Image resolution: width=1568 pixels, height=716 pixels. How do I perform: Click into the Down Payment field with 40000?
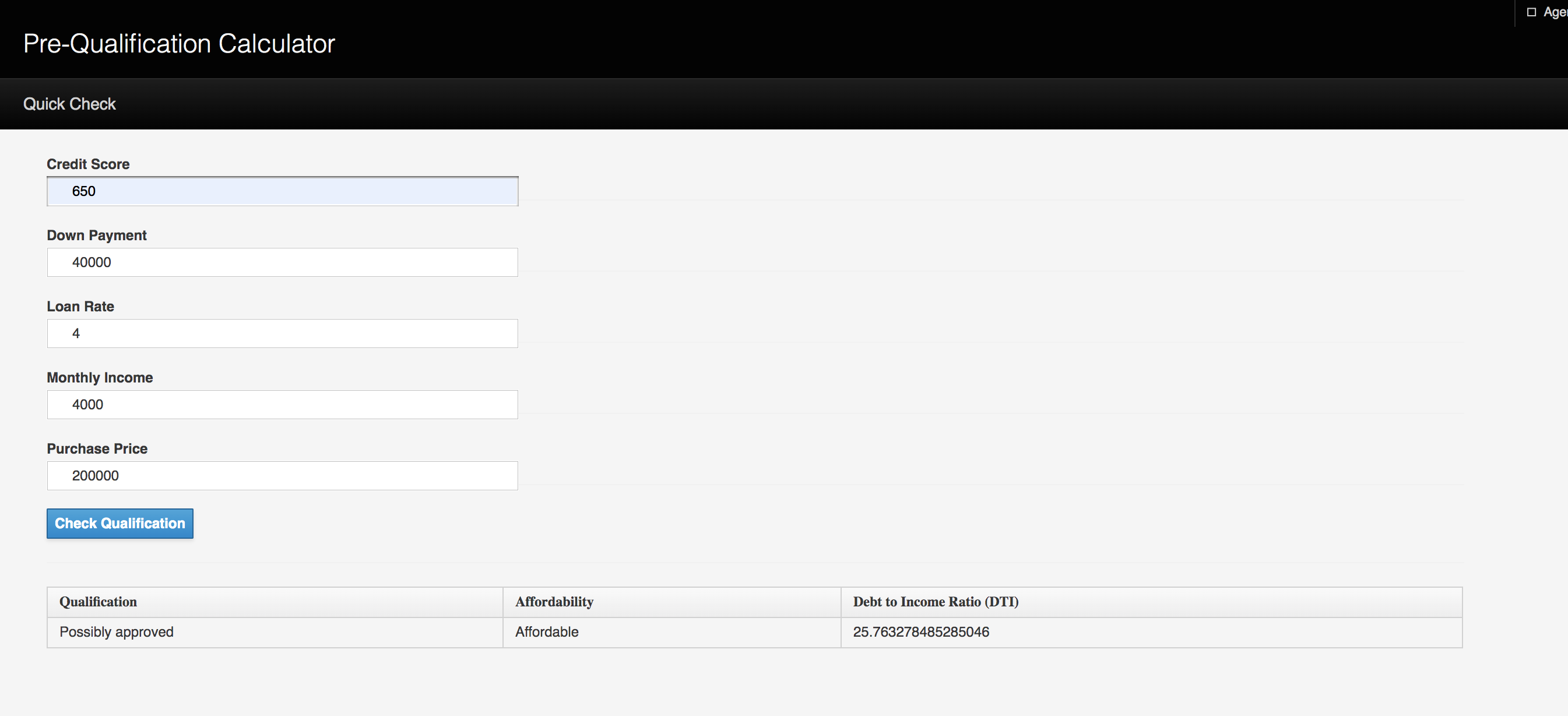[283, 262]
